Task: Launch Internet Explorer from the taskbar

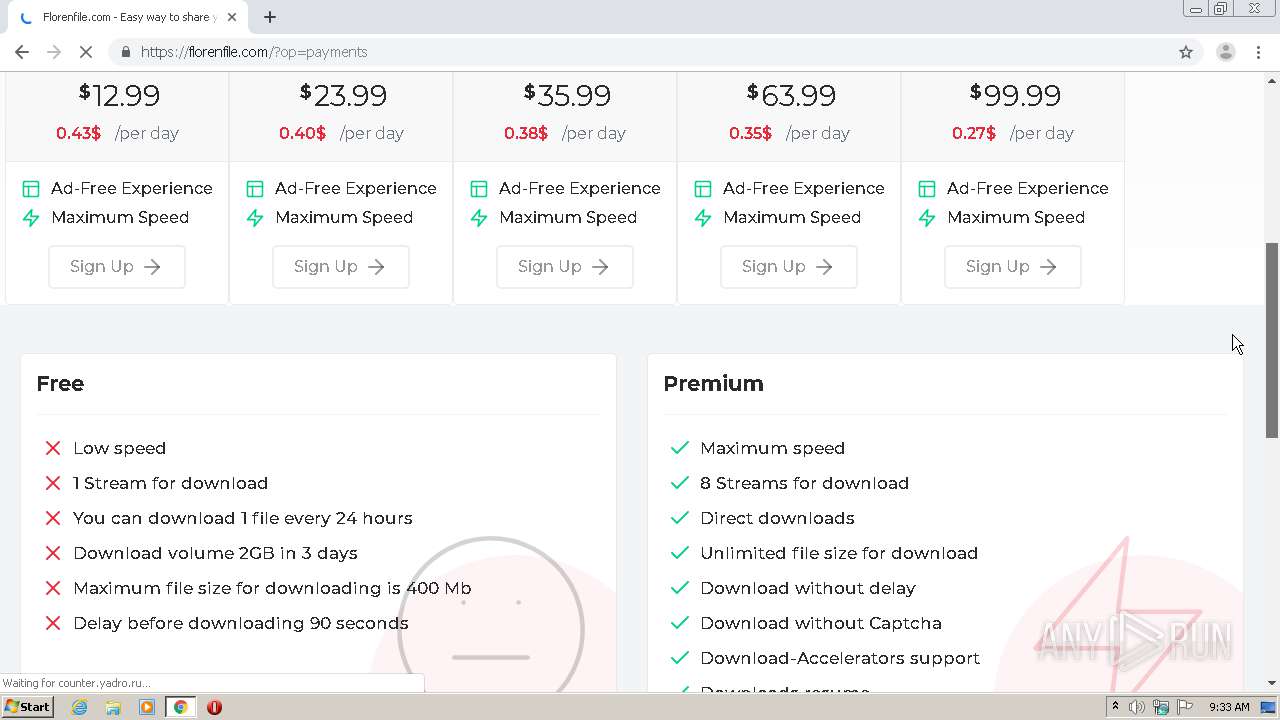Action: tap(80, 707)
